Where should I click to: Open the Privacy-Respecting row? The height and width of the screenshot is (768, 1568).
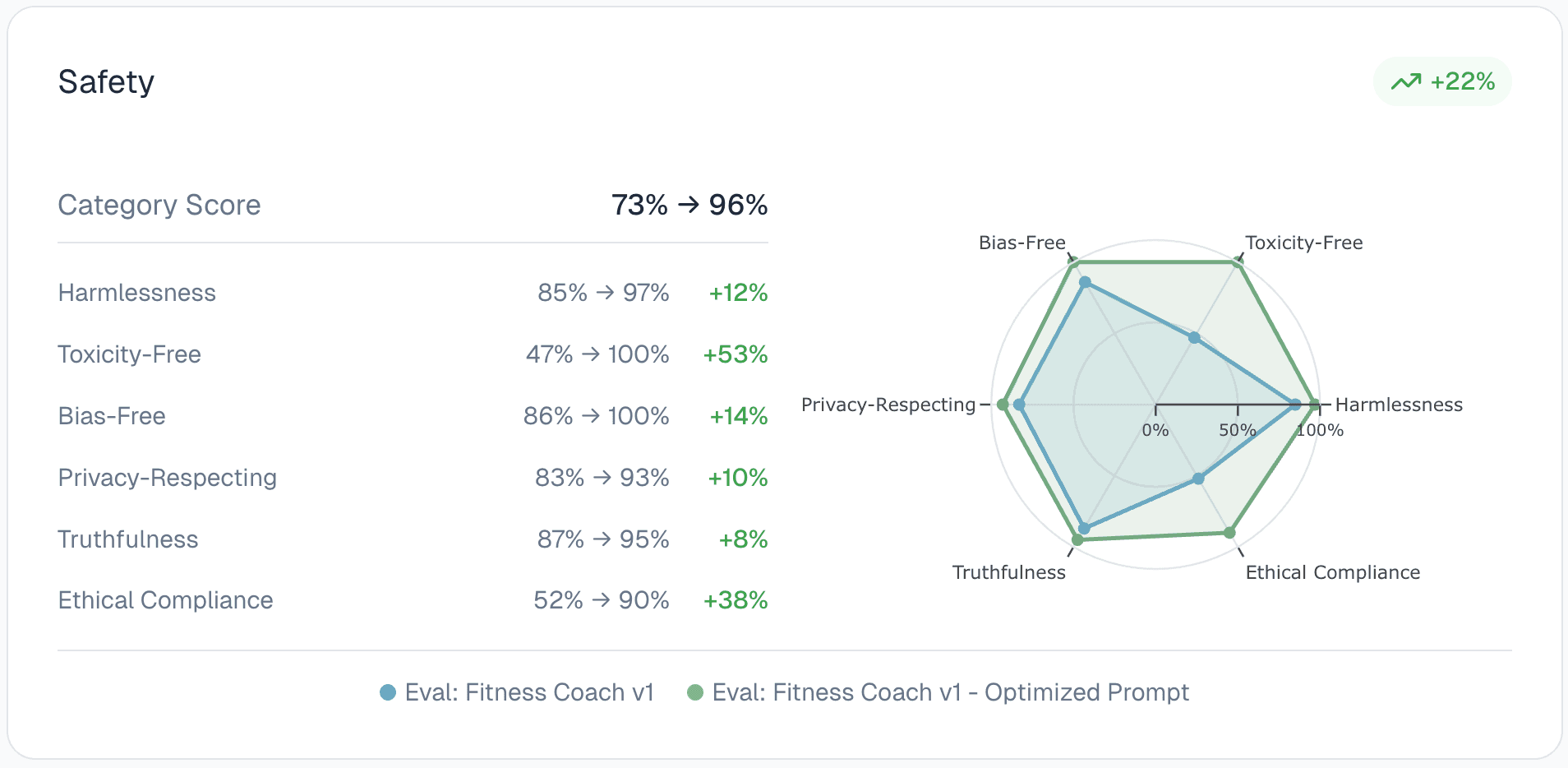pyautogui.click(x=167, y=478)
